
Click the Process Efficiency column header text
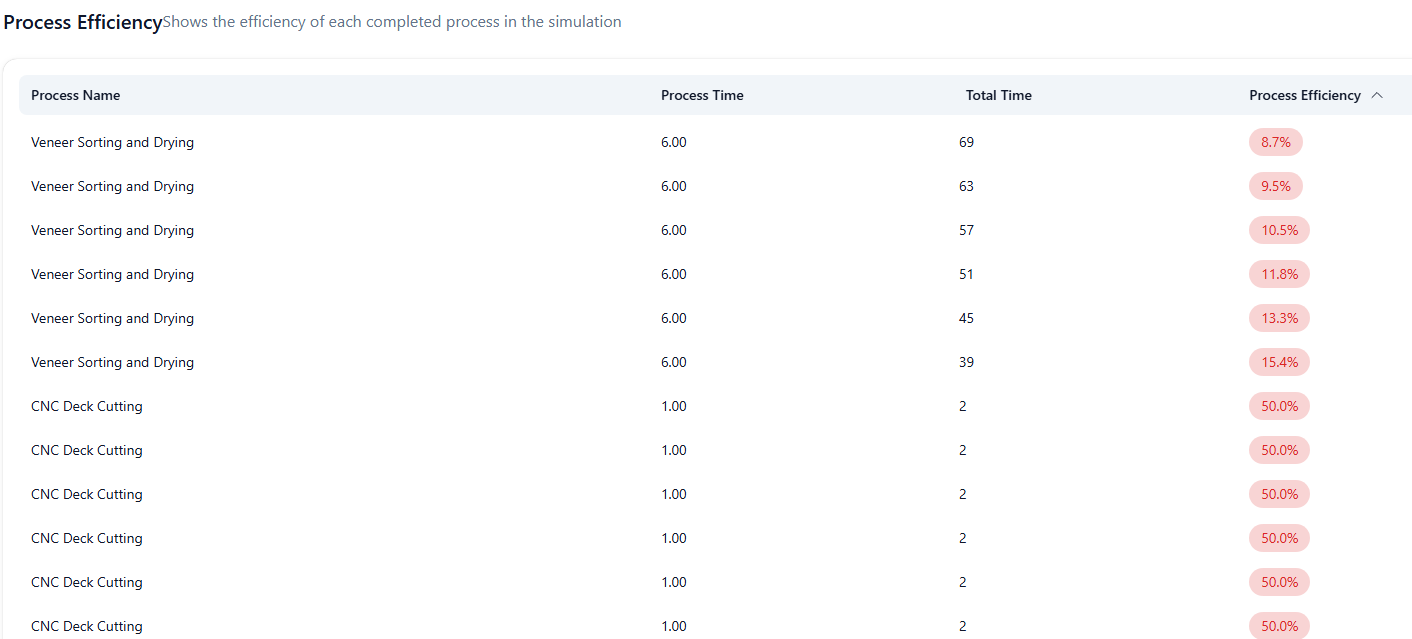point(1304,95)
